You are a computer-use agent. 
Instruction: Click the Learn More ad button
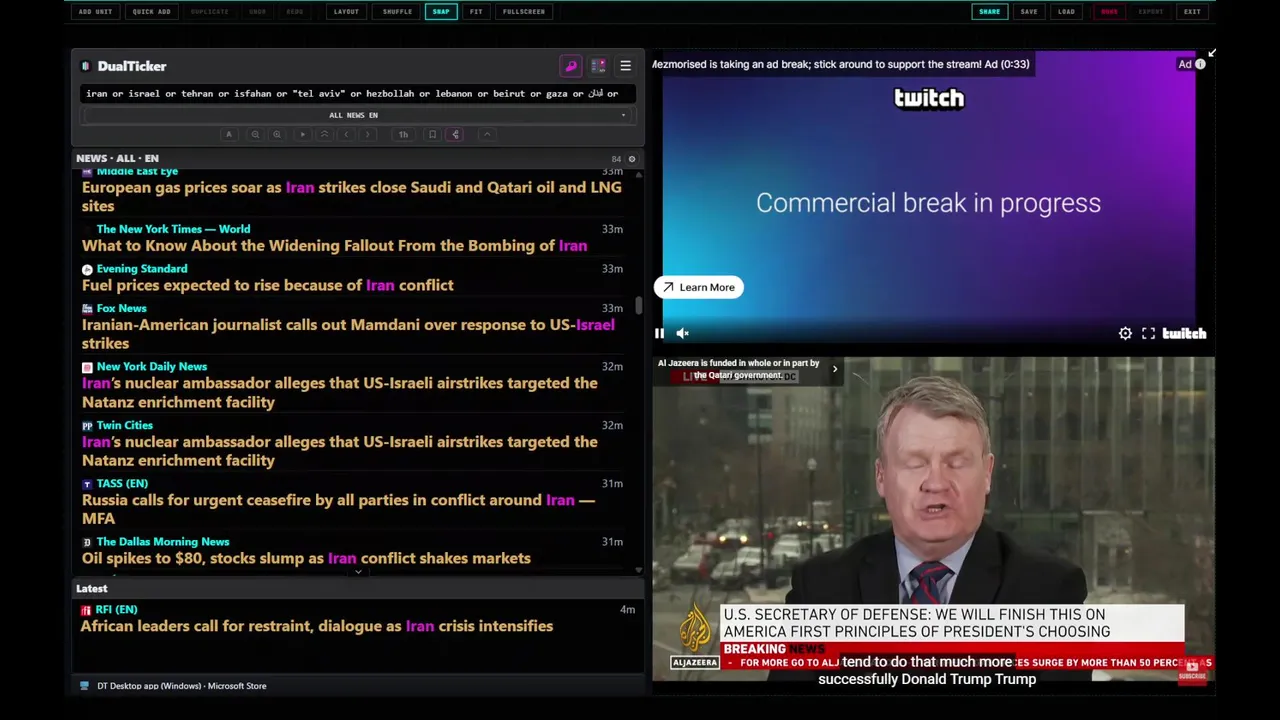[x=699, y=288]
